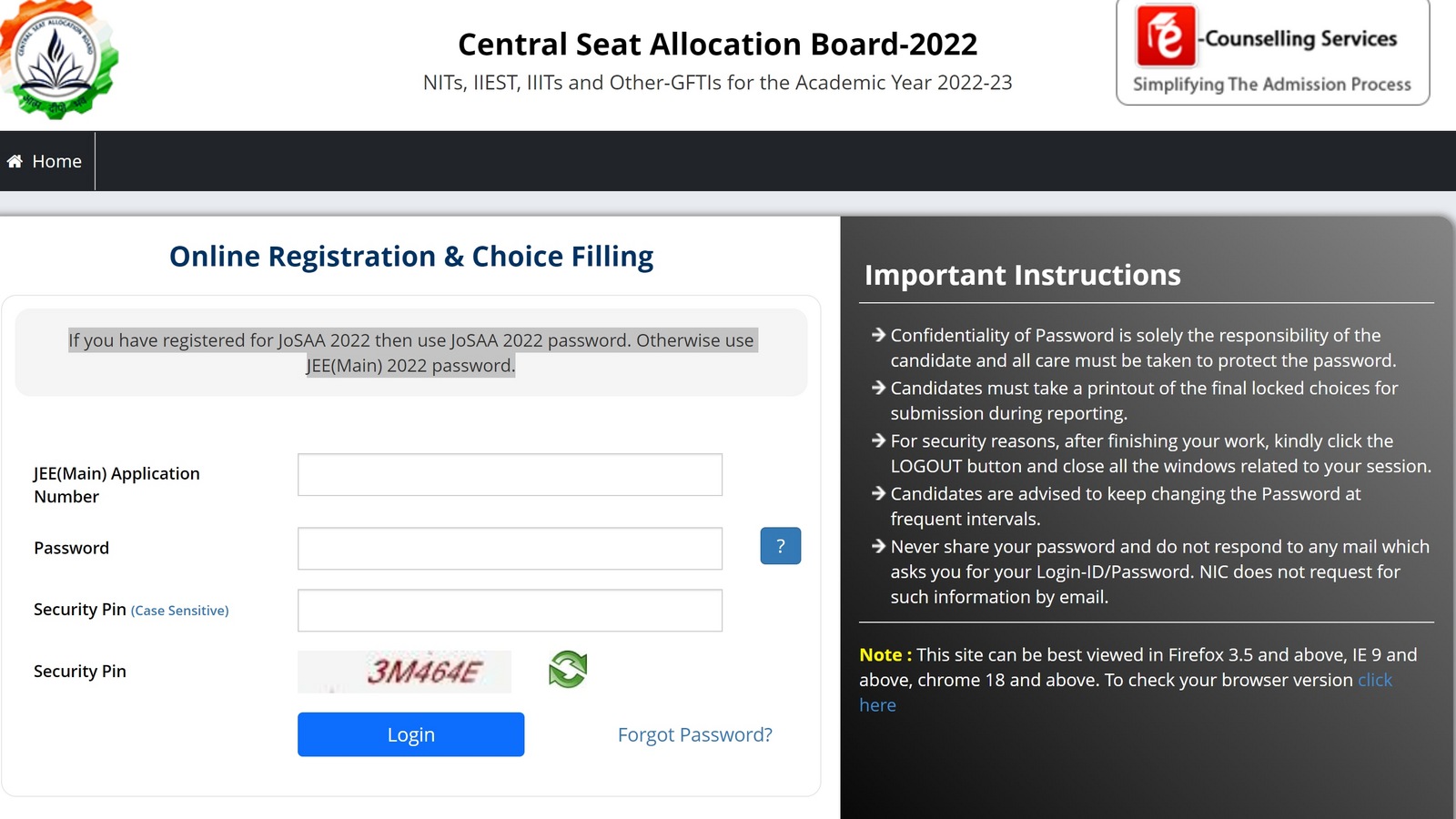Focus the Password input field
This screenshot has height=819, width=1456.
pyautogui.click(x=510, y=549)
